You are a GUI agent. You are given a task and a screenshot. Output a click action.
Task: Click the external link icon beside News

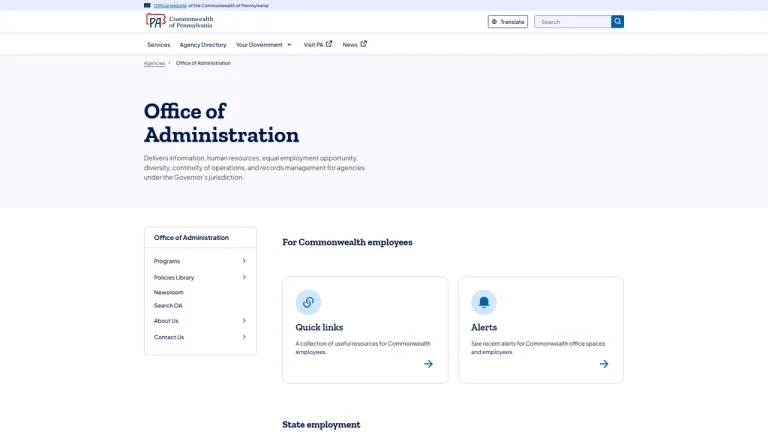point(363,44)
